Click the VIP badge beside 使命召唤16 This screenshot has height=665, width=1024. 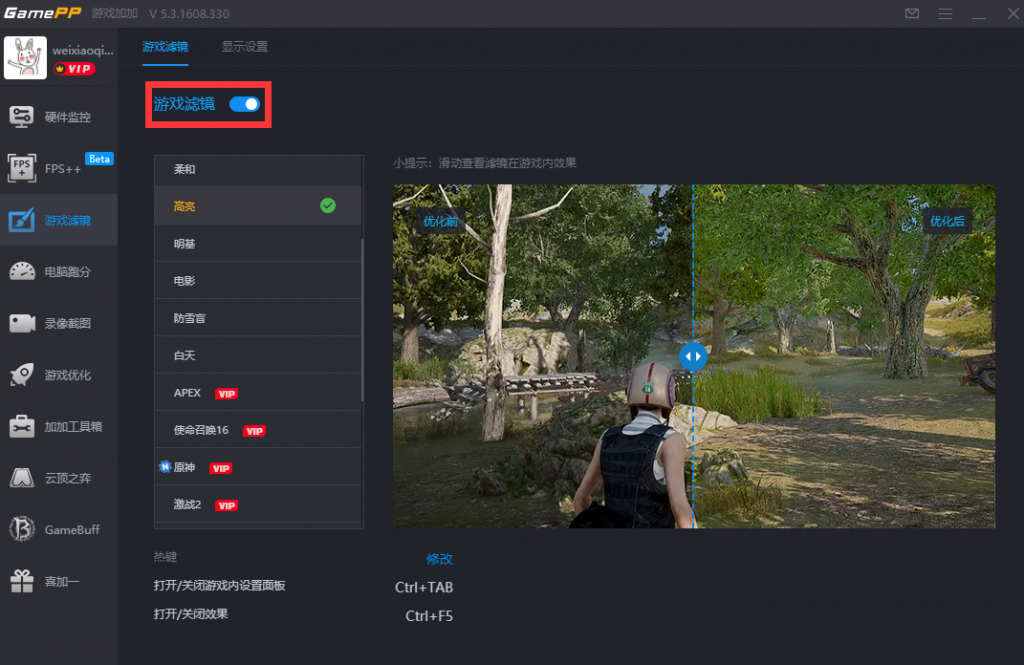254,431
